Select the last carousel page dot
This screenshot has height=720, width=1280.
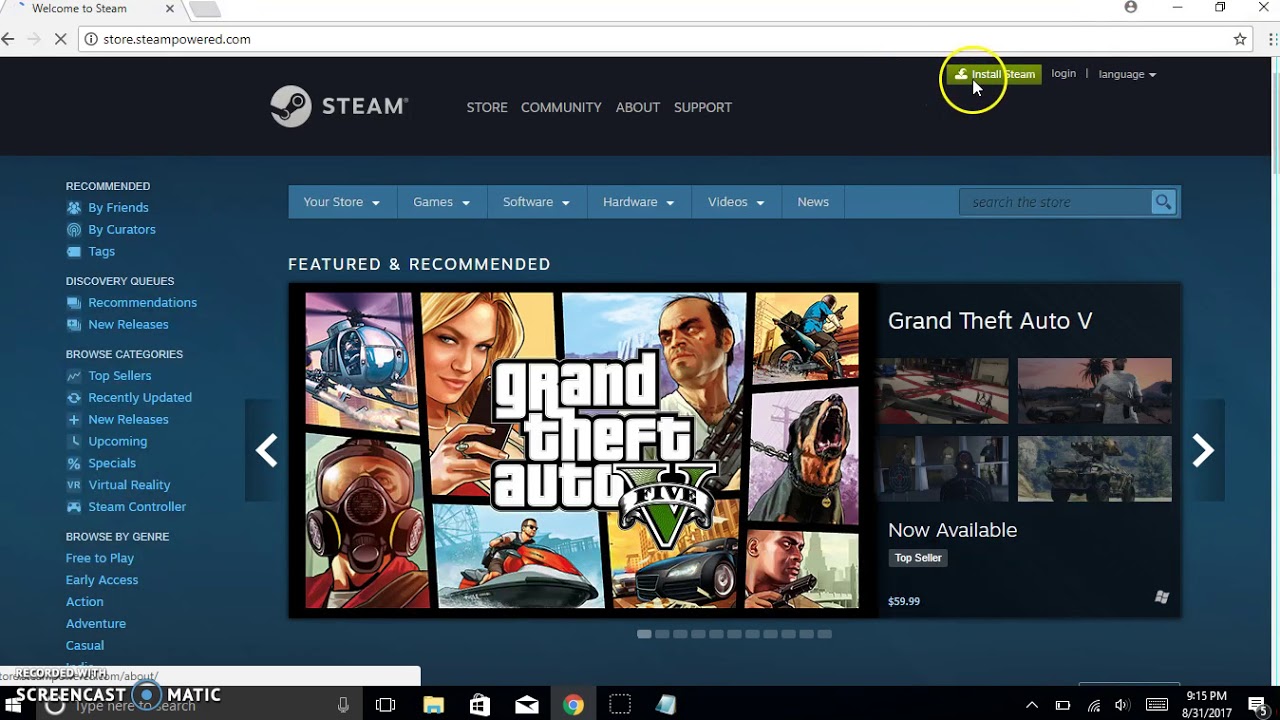(824, 634)
